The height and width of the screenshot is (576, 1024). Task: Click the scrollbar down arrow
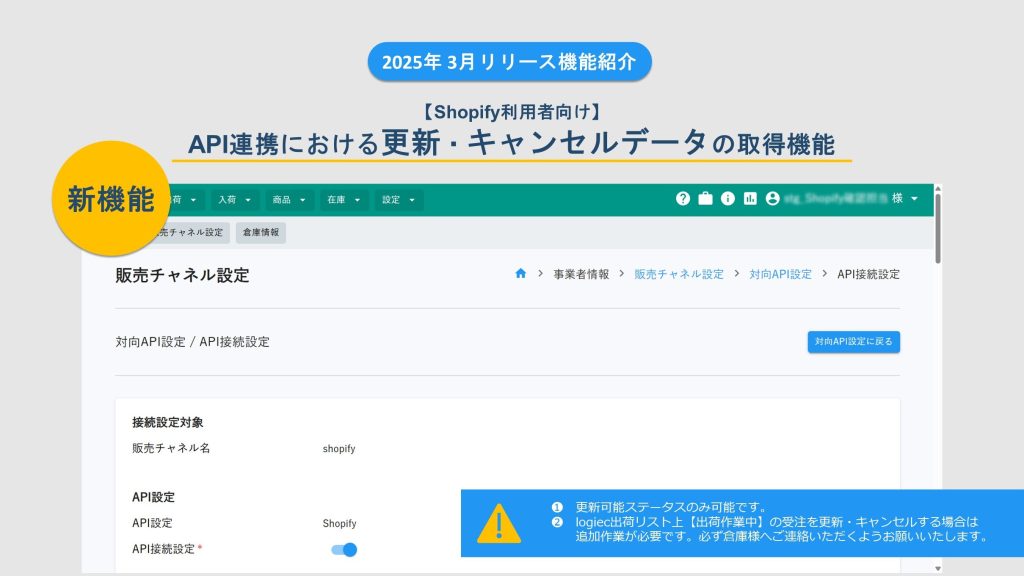tap(938, 569)
